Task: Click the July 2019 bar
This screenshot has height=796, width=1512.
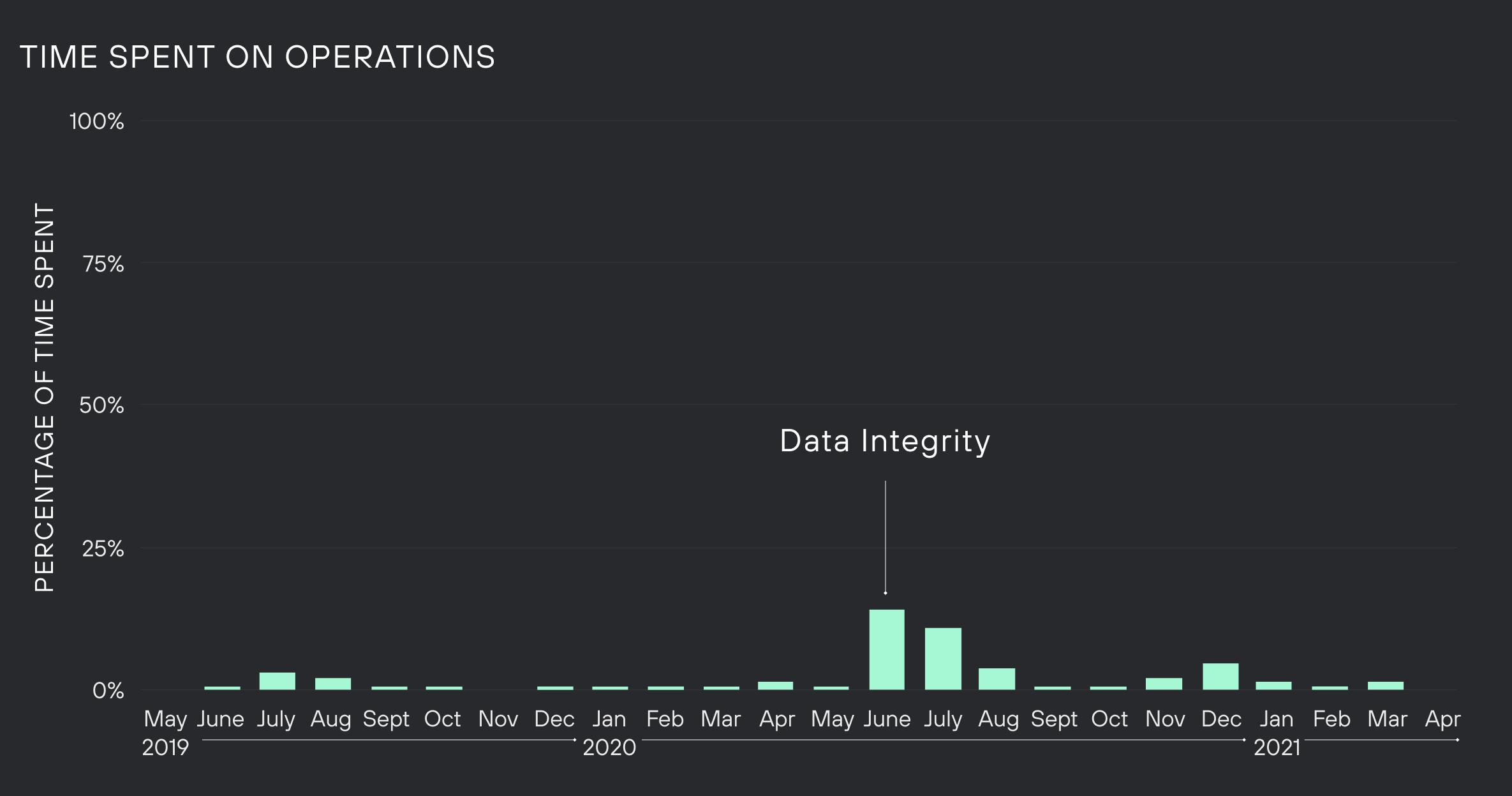Action: pyautogui.click(x=277, y=681)
